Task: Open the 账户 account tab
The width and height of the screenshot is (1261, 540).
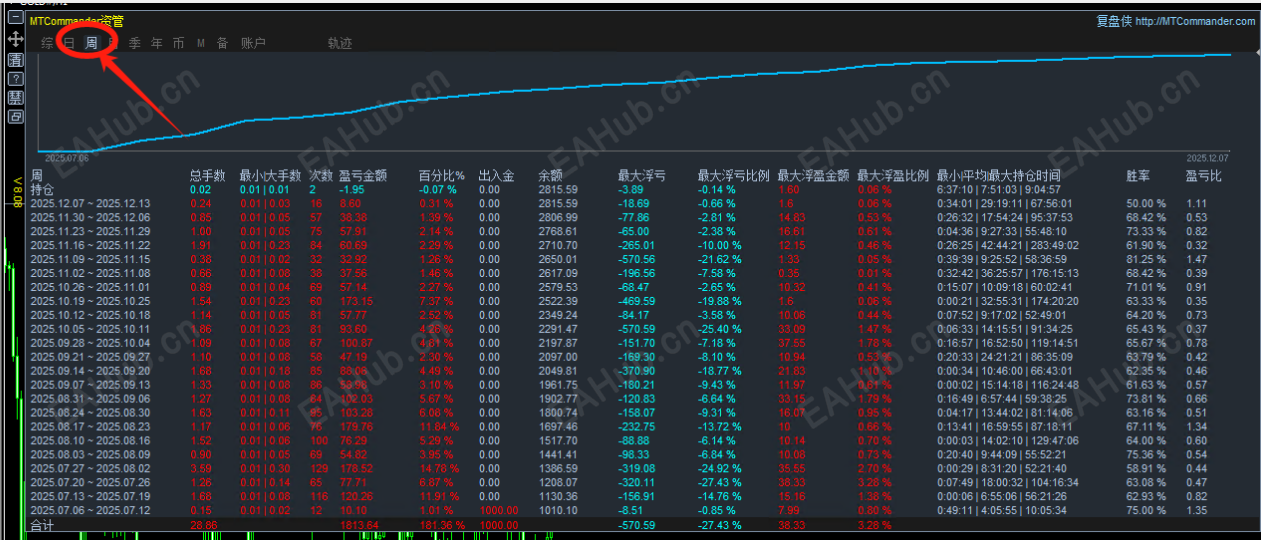Action: tap(254, 43)
